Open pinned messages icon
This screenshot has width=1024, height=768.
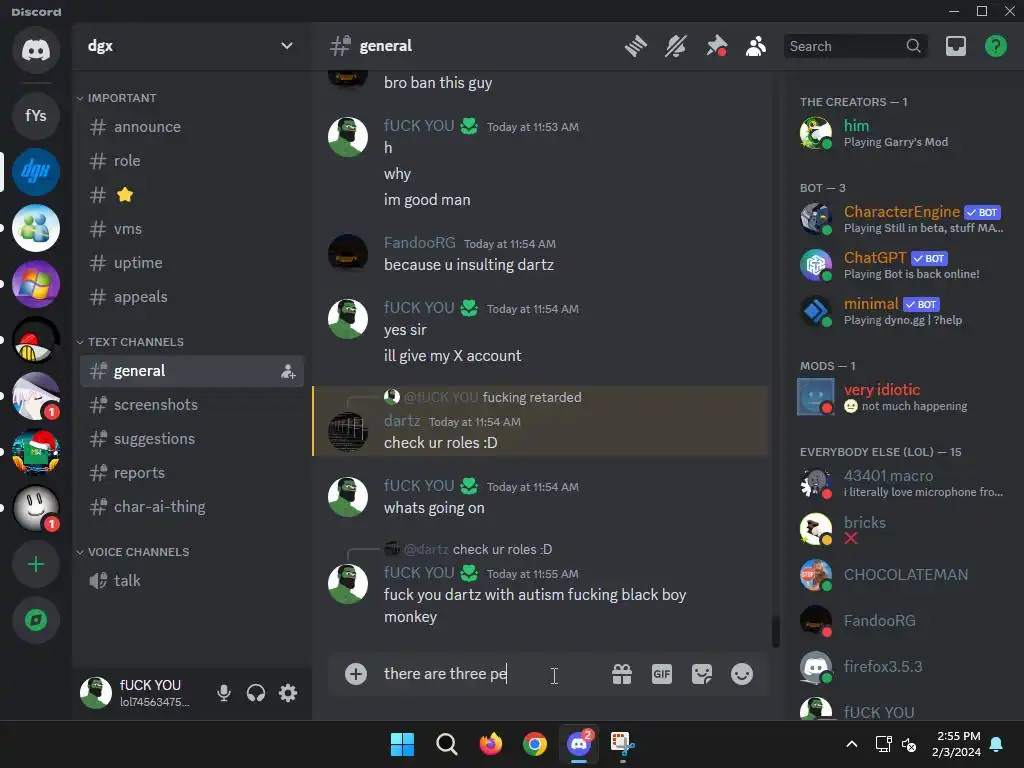tap(716, 46)
